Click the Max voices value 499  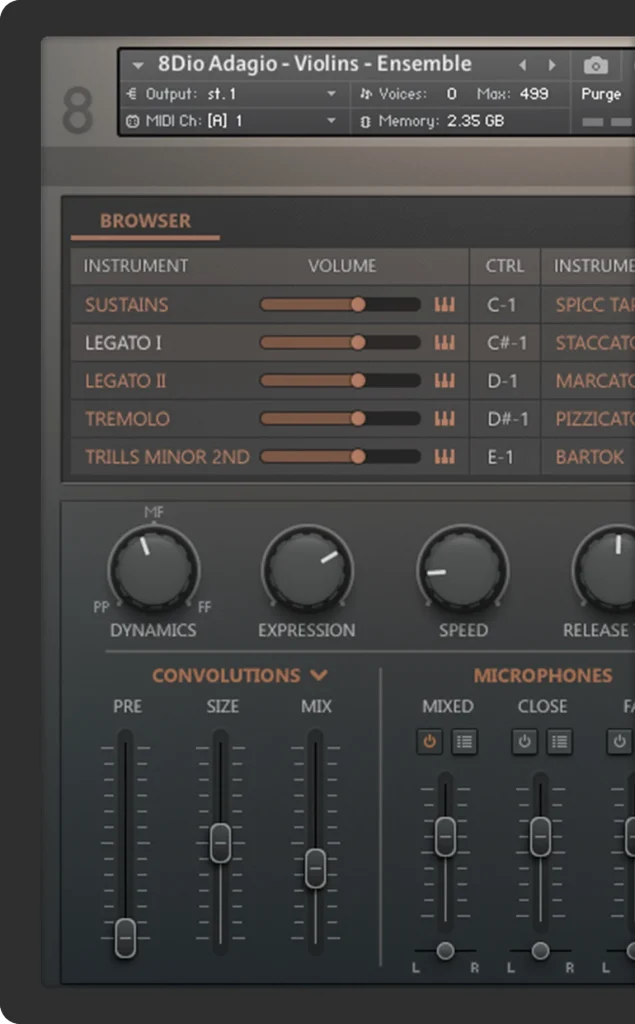pos(534,94)
